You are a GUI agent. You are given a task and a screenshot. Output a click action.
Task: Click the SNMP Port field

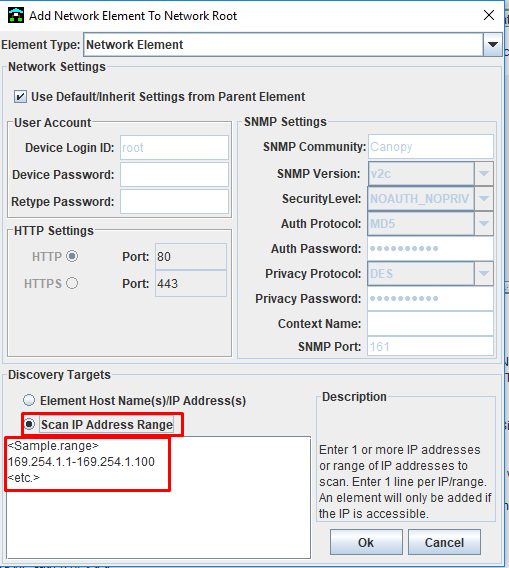tap(430, 346)
